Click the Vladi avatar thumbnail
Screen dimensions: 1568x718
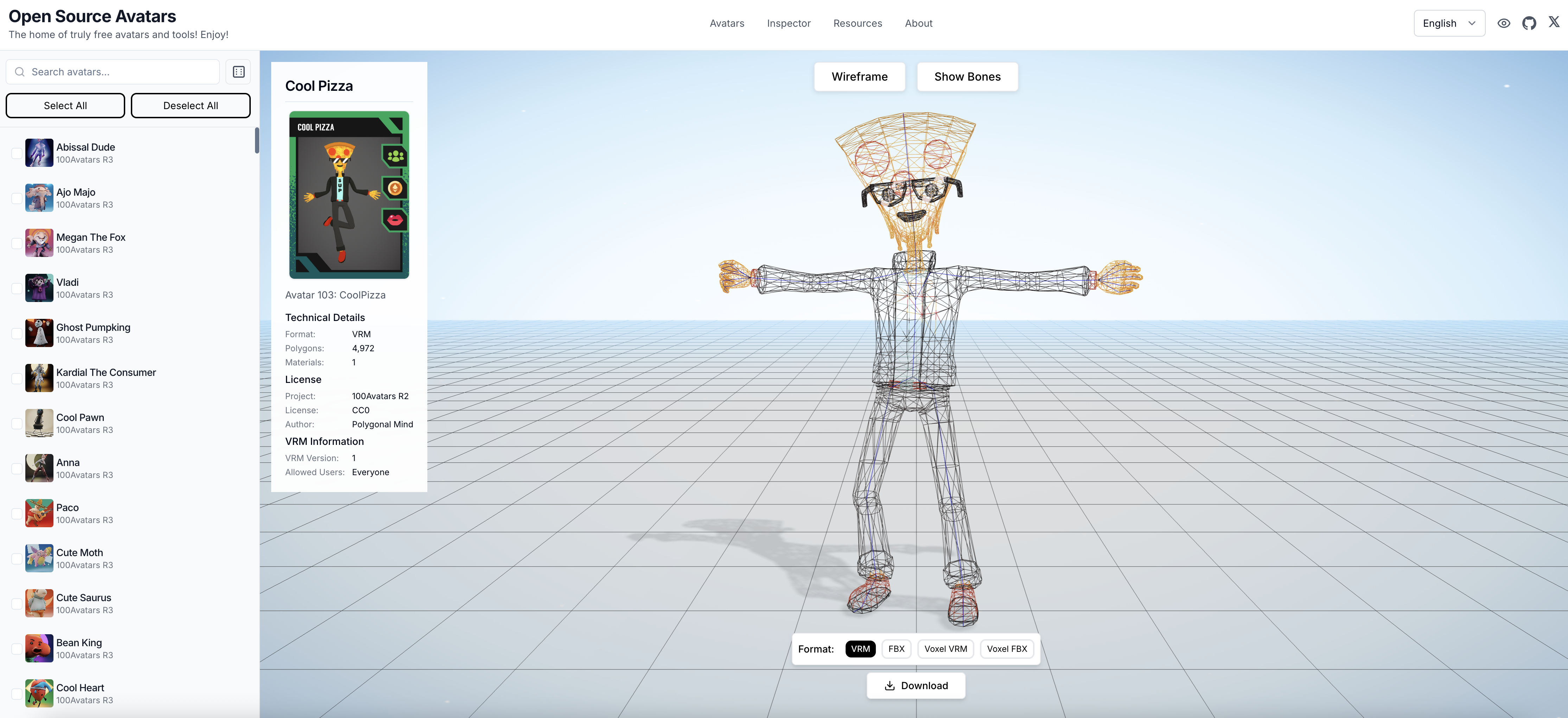39,288
